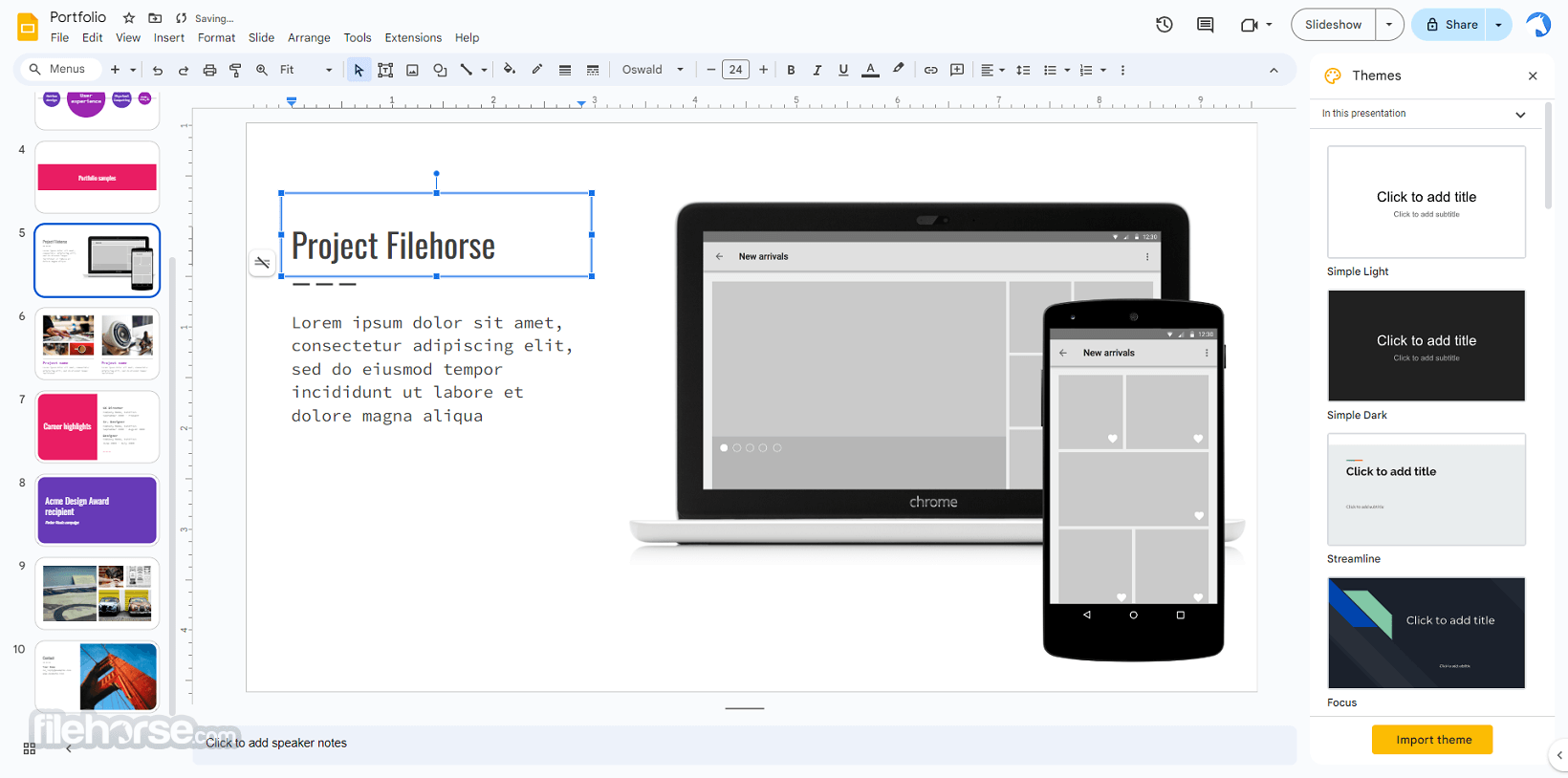Image resolution: width=1568 pixels, height=778 pixels.
Task: Click the camera meeting icon
Action: point(1249,25)
